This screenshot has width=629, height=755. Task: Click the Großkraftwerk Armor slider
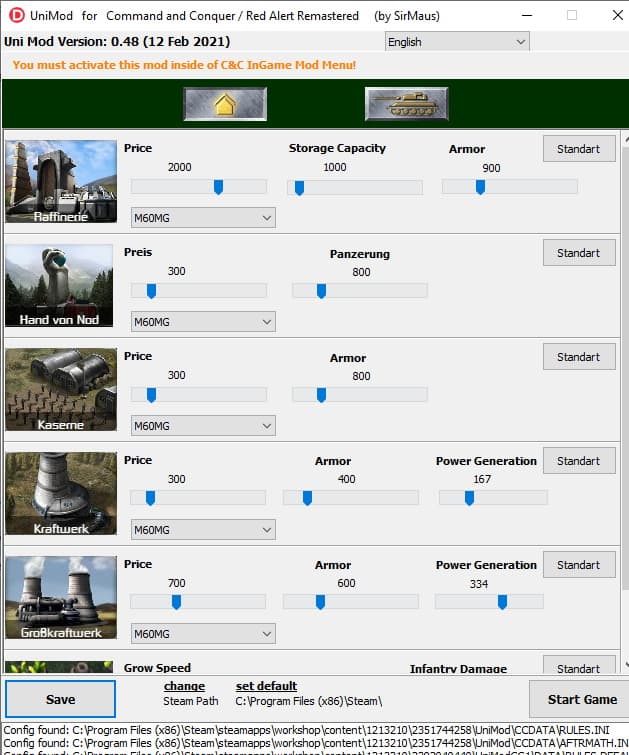click(x=351, y=602)
